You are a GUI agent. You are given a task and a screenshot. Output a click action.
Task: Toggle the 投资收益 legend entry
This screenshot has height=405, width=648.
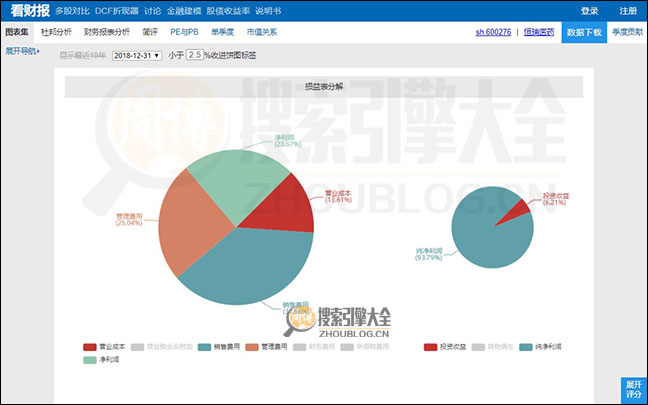click(x=445, y=347)
